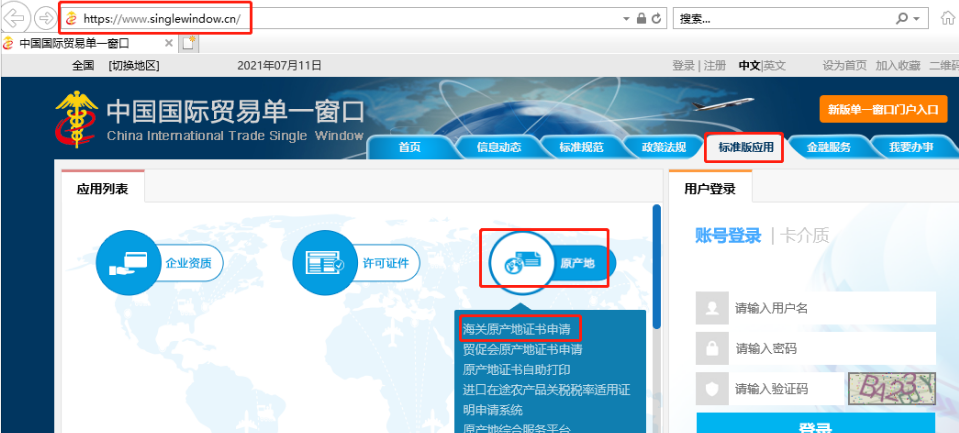Click the blue 登录 submit button
The height and width of the screenshot is (433, 959).
coord(816,423)
